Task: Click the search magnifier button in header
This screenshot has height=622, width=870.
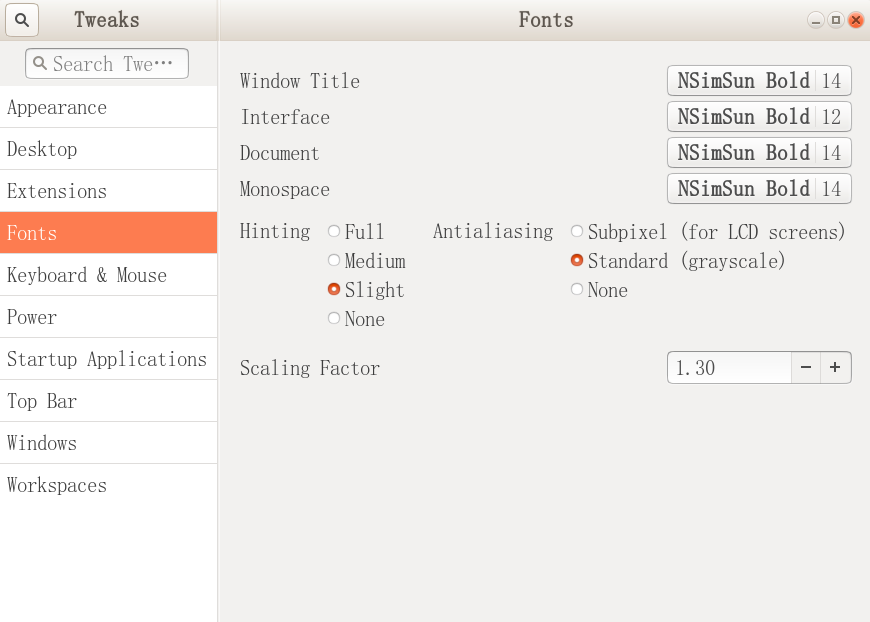Action: click(22, 20)
